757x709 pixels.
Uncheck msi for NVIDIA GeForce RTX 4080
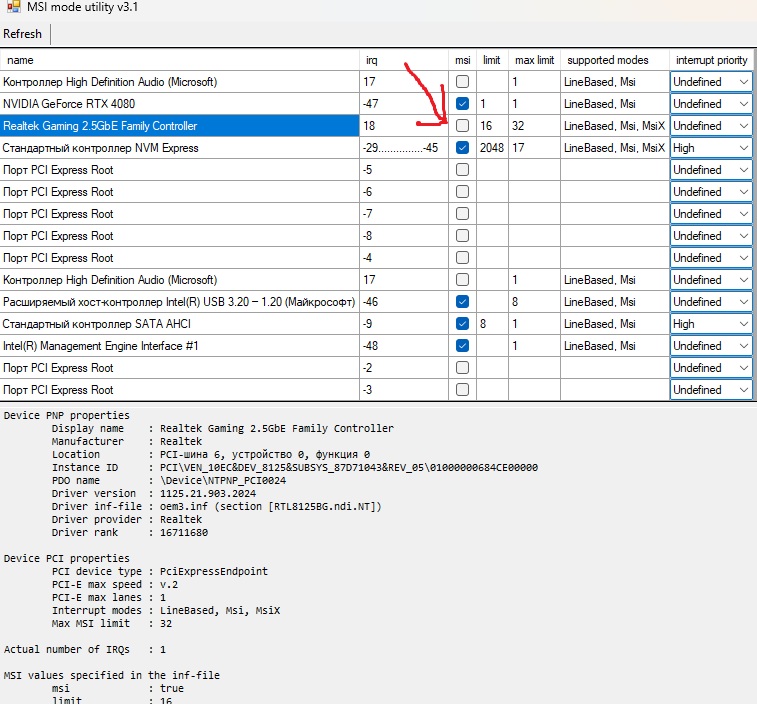pyautogui.click(x=462, y=104)
